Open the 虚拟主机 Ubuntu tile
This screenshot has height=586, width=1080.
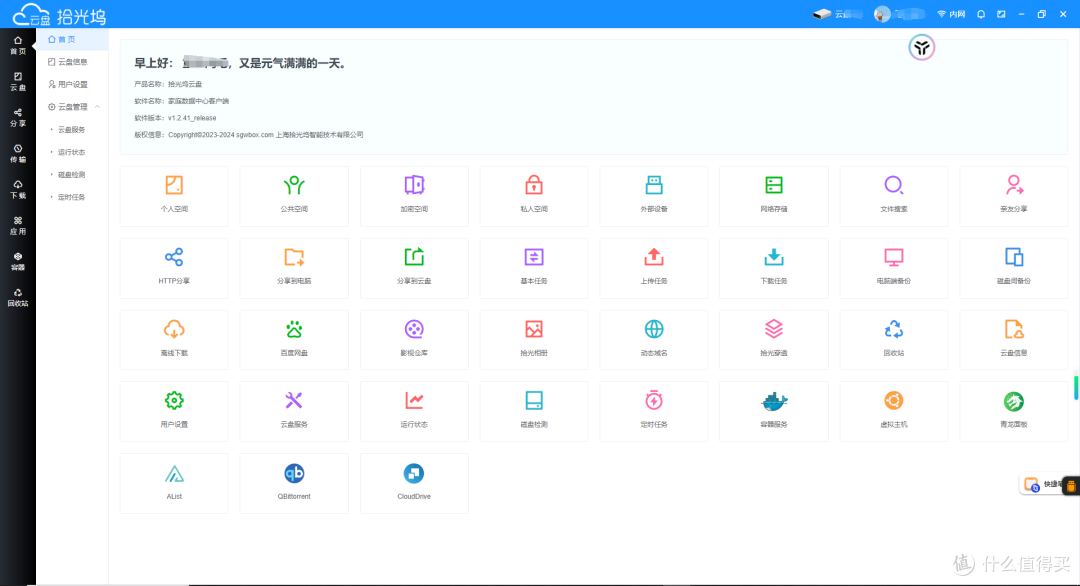pyautogui.click(x=893, y=411)
